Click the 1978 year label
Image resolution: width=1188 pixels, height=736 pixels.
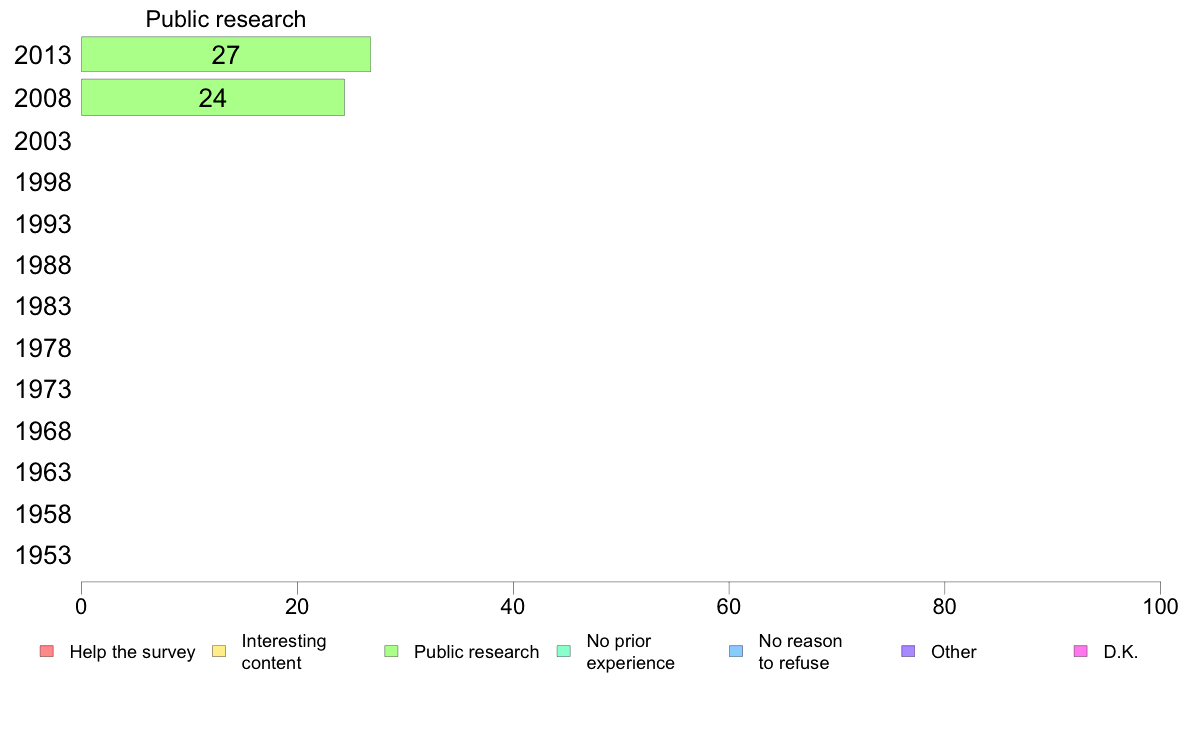coord(43,349)
